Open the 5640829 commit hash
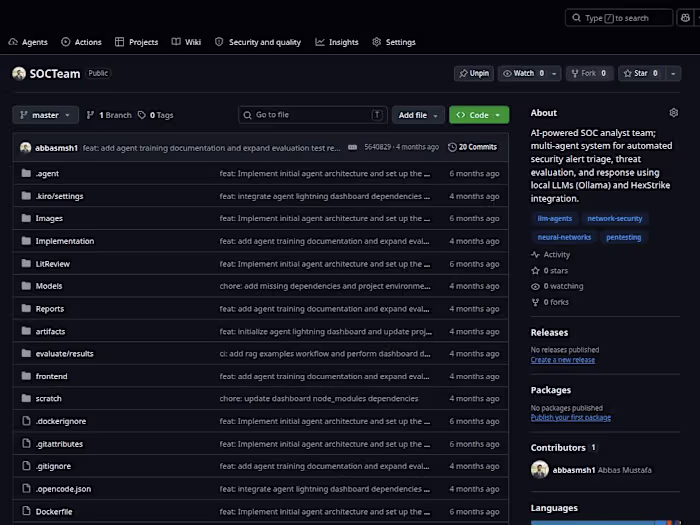 click(x=377, y=147)
